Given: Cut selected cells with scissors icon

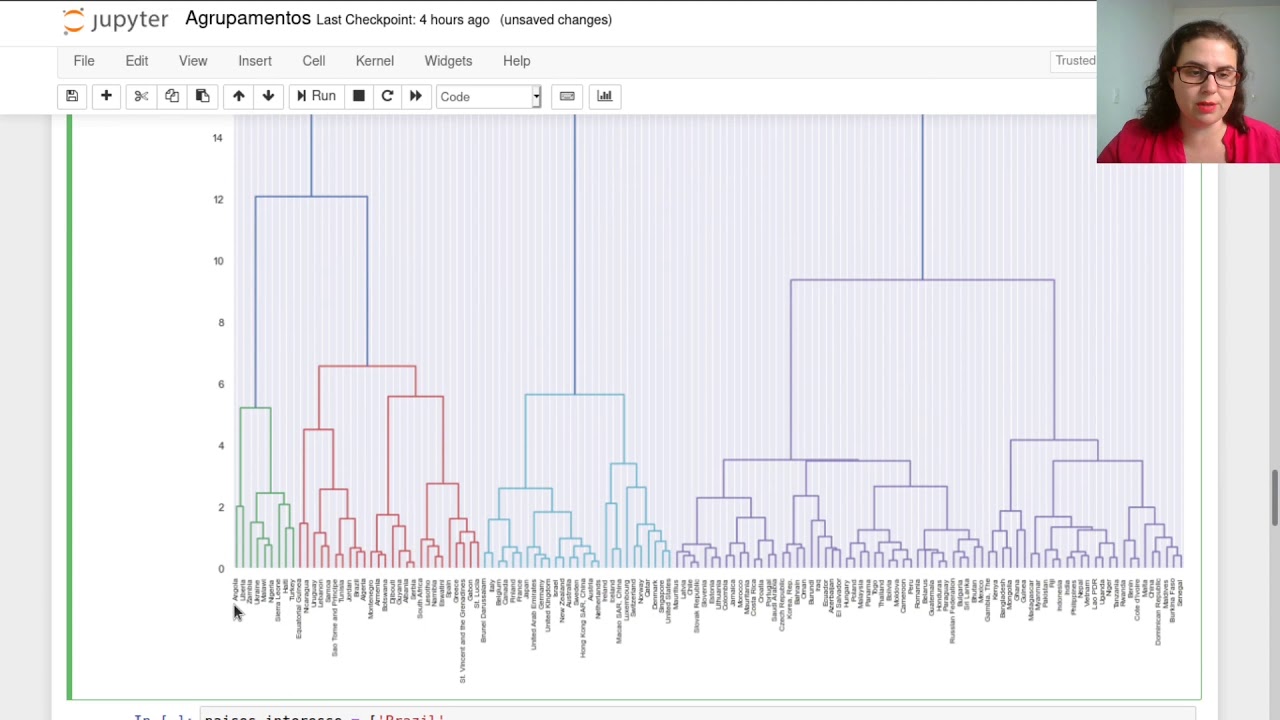Looking at the screenshot, I should pos(141,96).
